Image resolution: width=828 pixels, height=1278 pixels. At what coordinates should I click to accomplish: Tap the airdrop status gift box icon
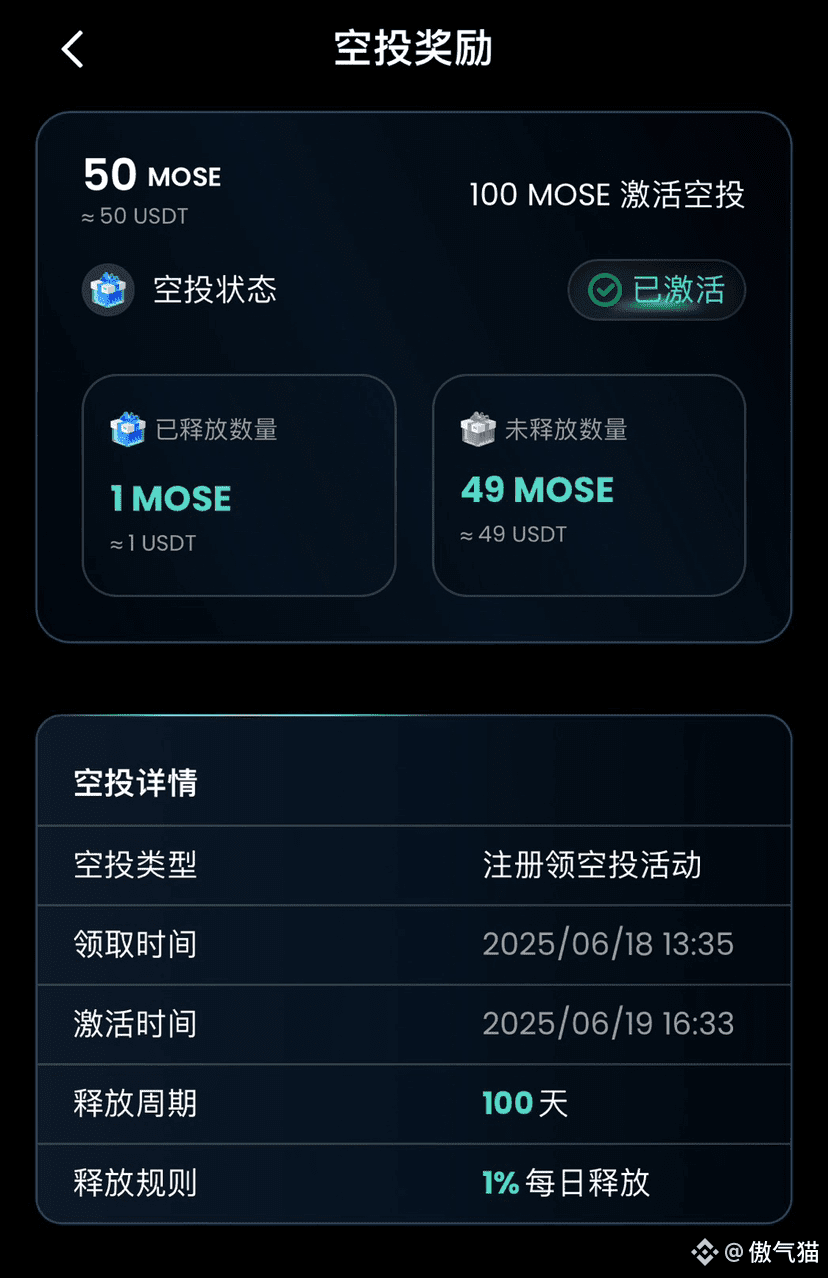coord(108,290)
